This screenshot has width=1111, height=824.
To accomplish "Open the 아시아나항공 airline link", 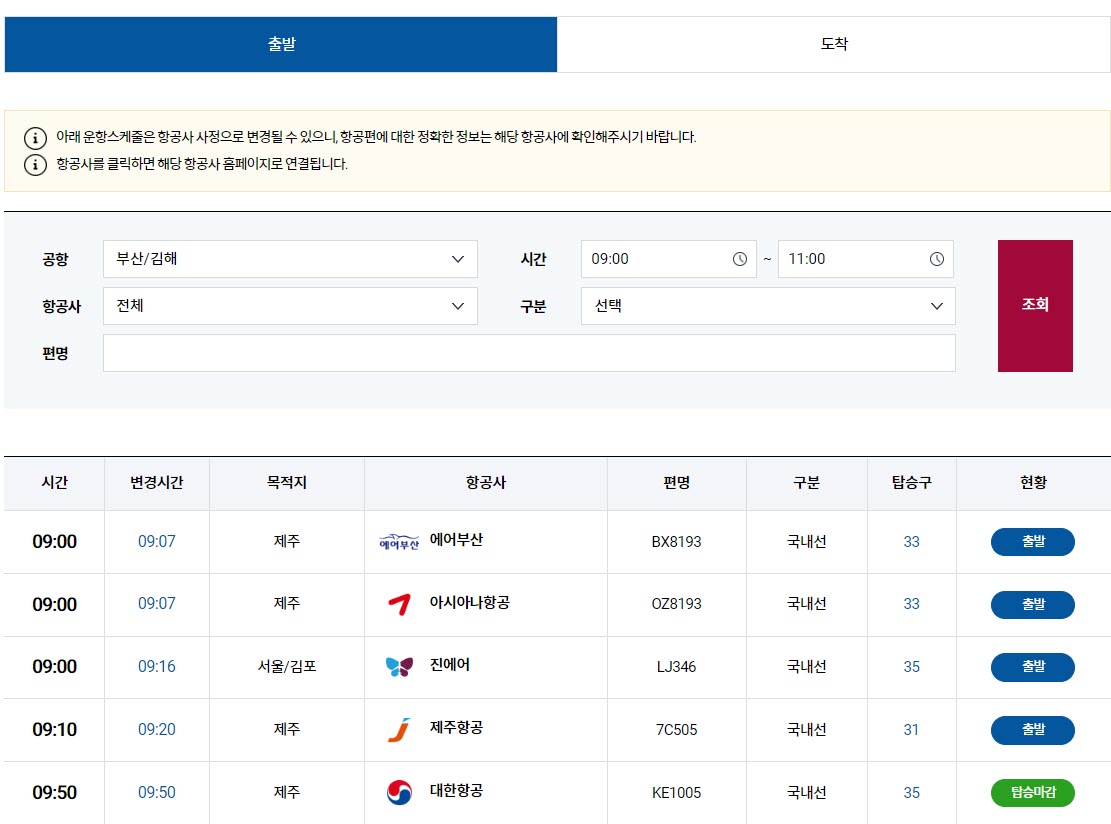I will [470, 602].
